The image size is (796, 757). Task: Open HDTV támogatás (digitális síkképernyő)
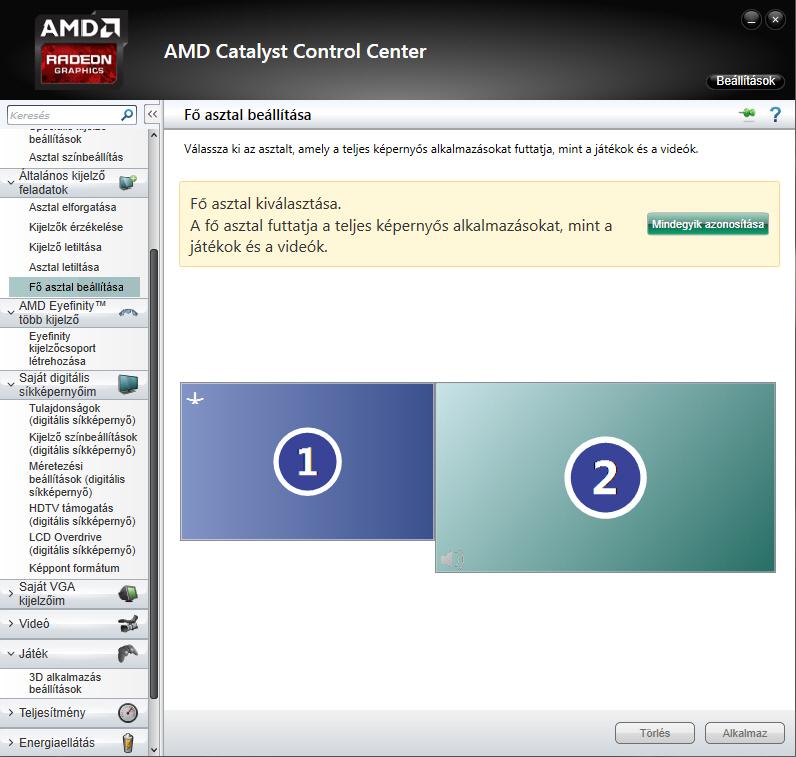(82, 514)
